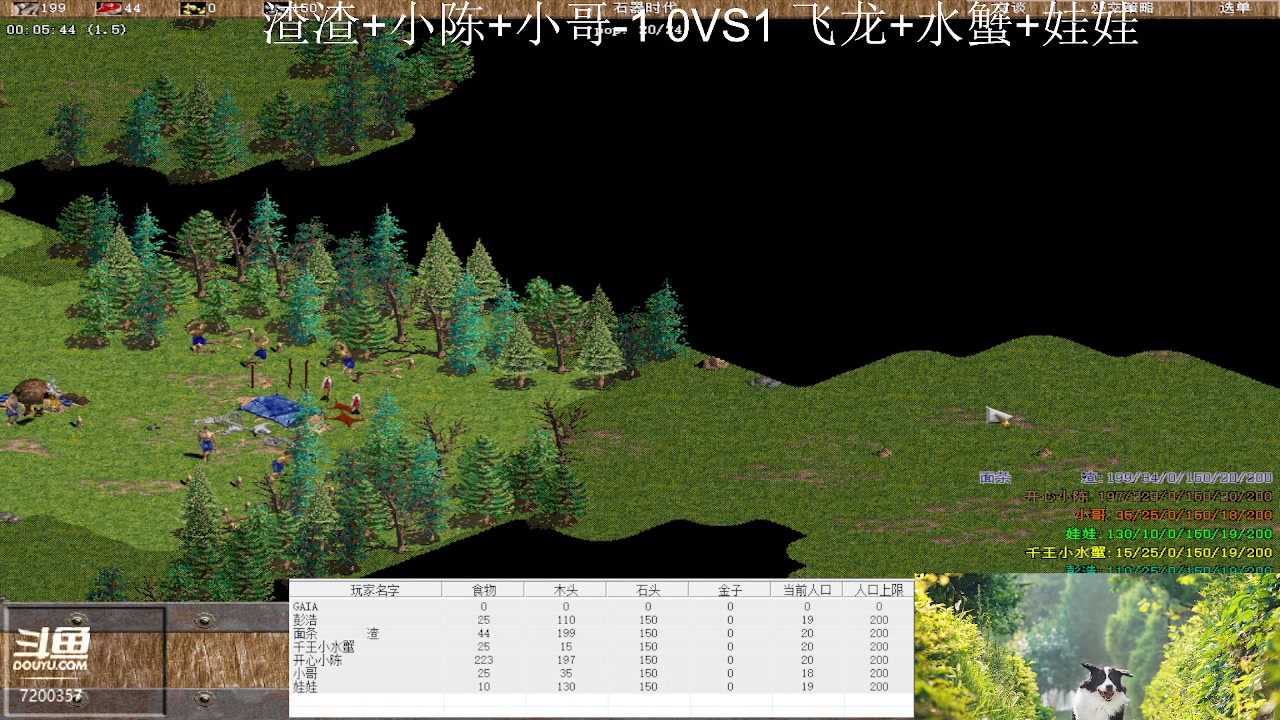The image size is (1280, 720).
Task: Select player name 彭浩 in the table
Action: click(x=305, y=620)
